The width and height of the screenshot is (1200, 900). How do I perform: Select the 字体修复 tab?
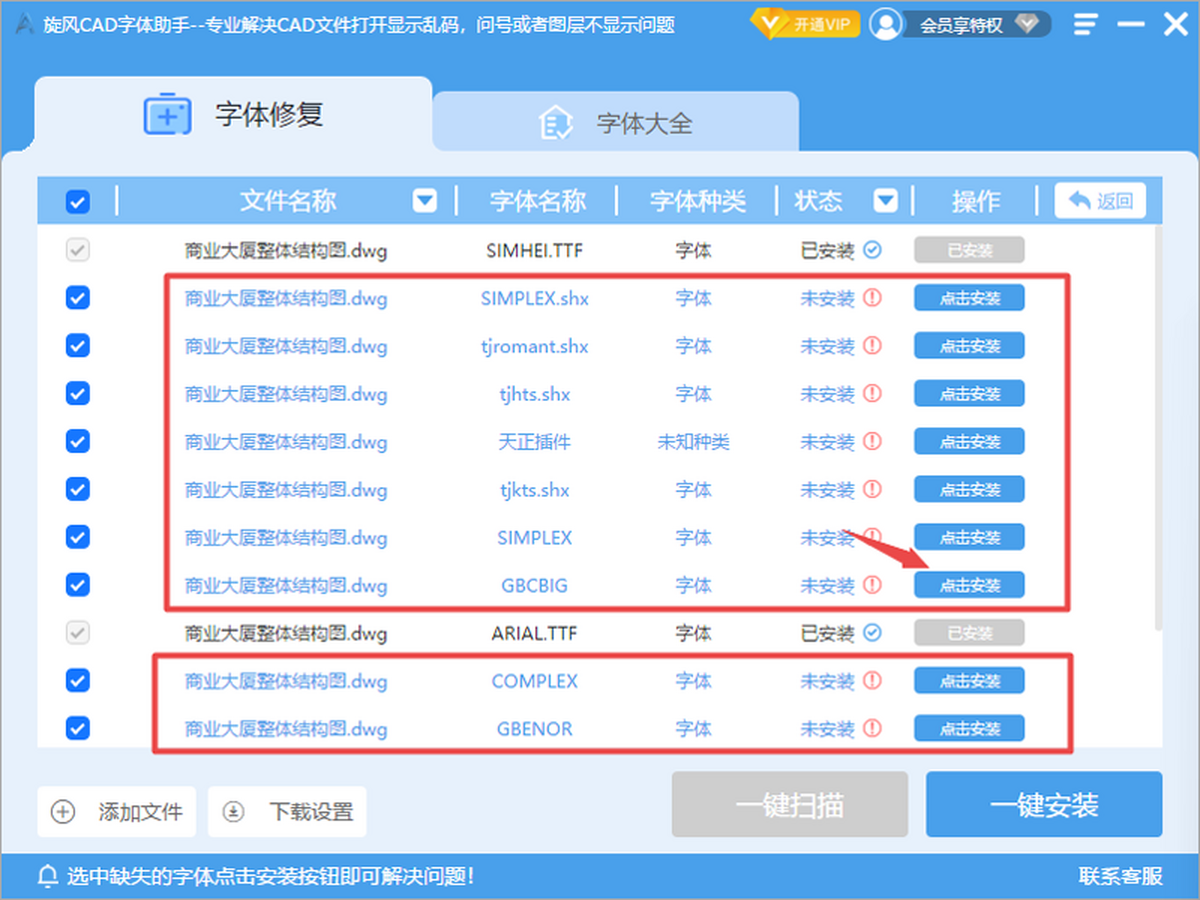tap(233, 115)
